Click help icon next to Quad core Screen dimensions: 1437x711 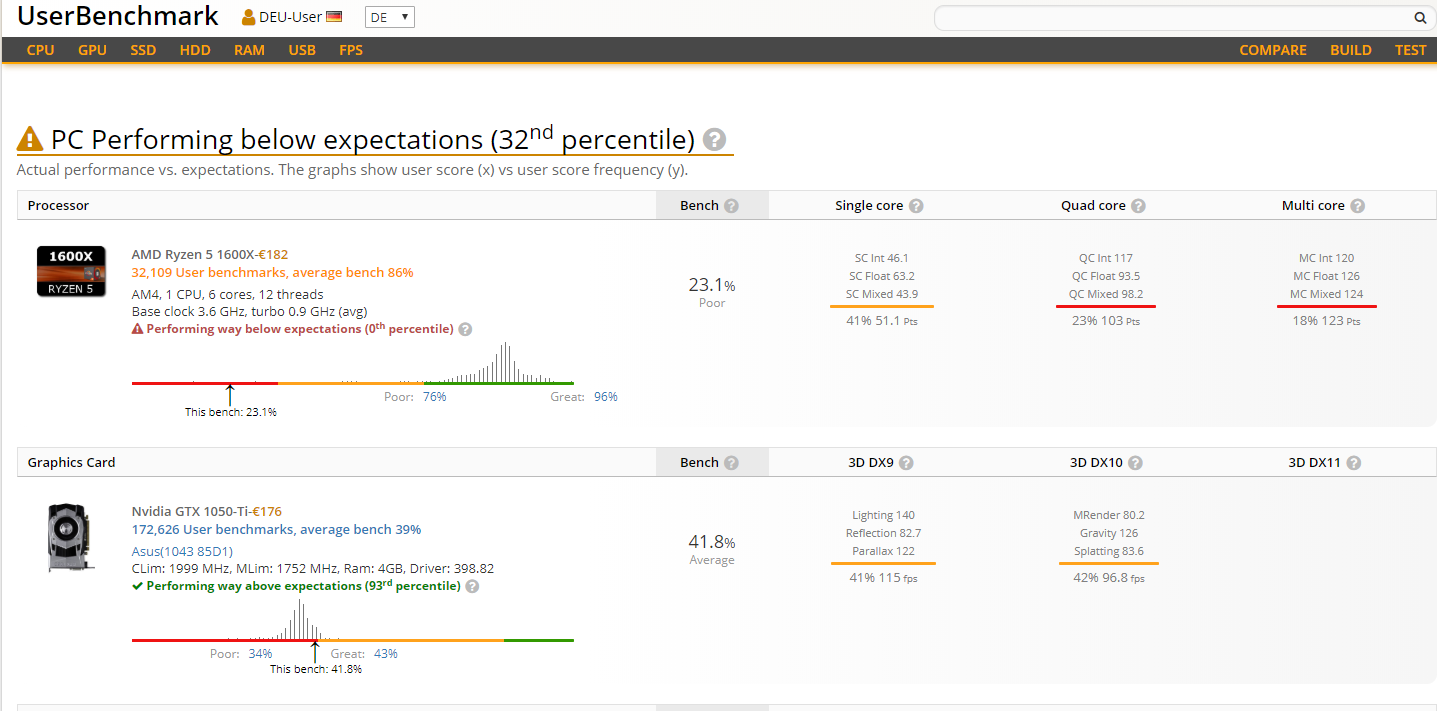coord(1138,206)
